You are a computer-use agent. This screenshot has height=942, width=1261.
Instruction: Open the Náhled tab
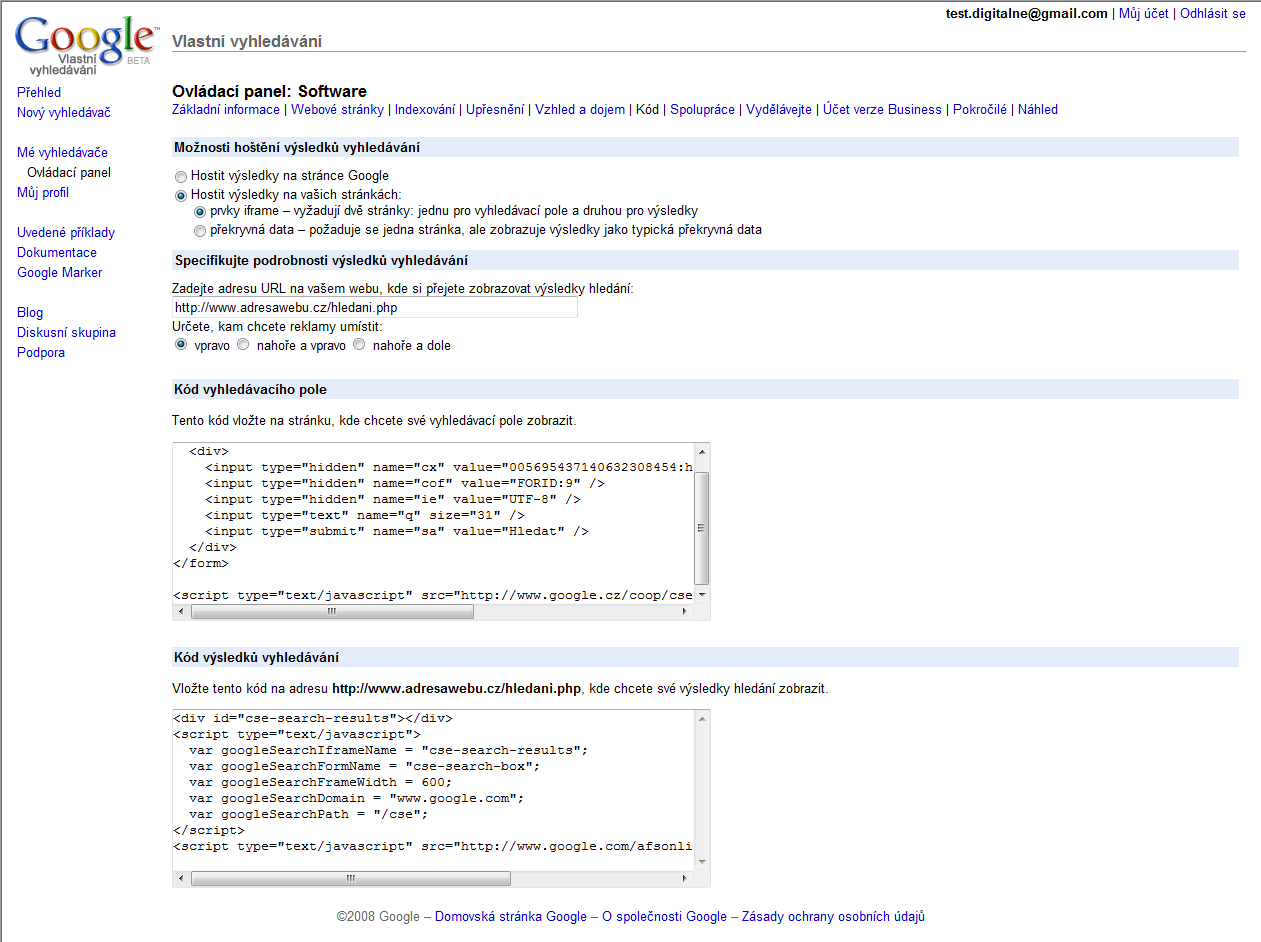coord(1038,110)
